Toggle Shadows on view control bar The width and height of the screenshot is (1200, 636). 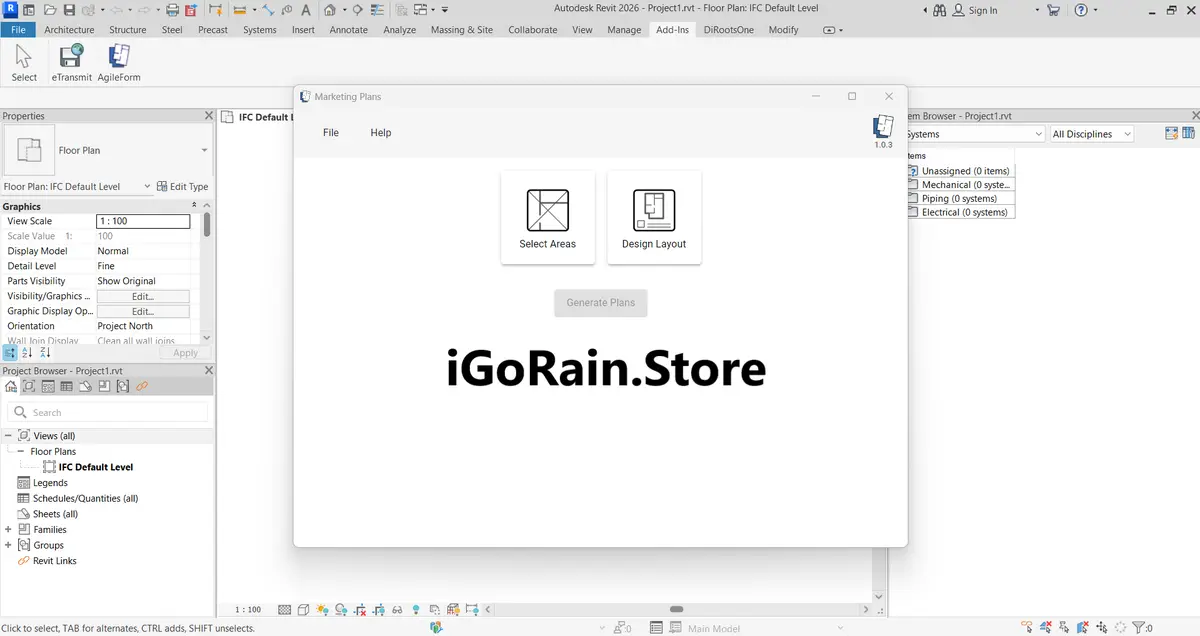[x=341, y=609]
